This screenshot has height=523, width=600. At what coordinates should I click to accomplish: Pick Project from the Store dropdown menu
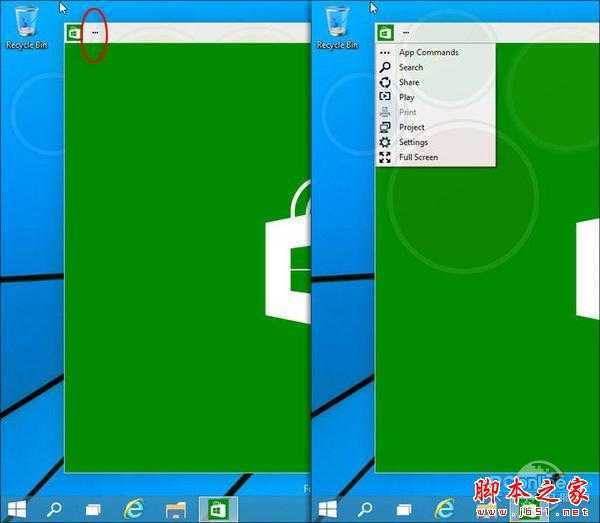point(436,127)
